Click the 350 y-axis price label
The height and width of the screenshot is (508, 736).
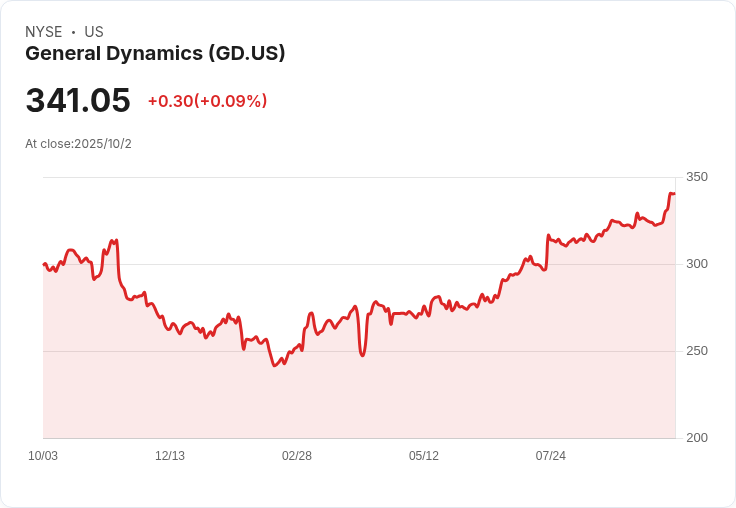point(697,177)
